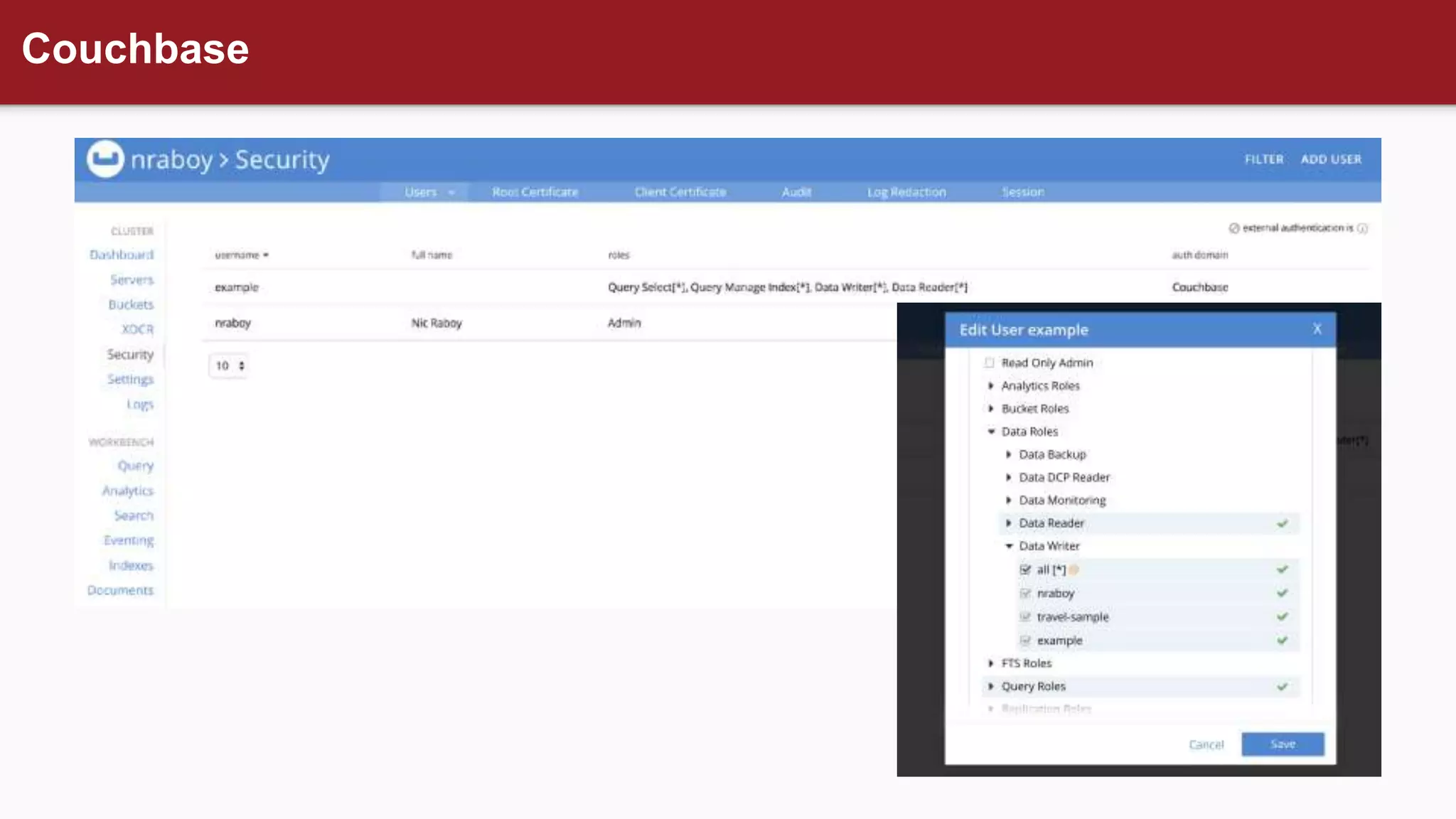Viewport: 1456px width, 819px height.
Task: Click green checkmark on Query Roles row
Action: tap(1283, 687)
